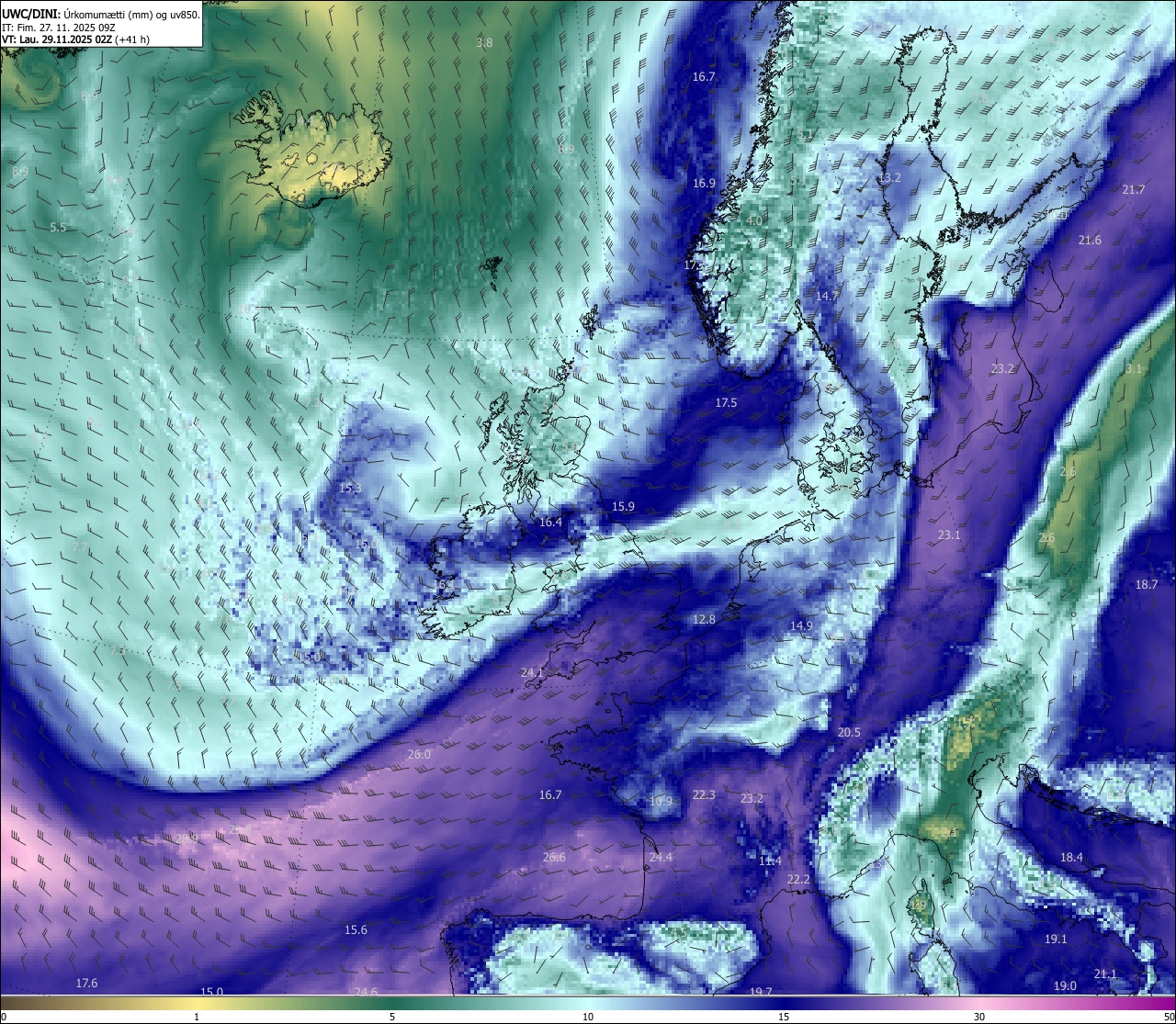Click the '24.6' value at the bottom edge

[366, 992]
